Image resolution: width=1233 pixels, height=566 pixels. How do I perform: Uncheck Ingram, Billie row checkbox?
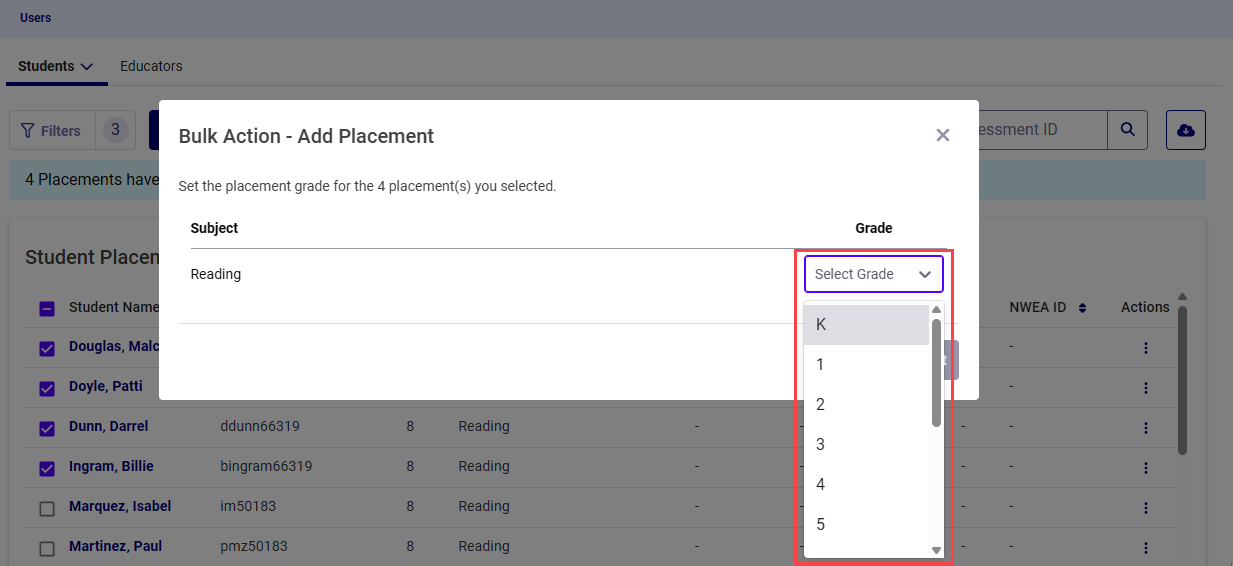click(47, 469)
